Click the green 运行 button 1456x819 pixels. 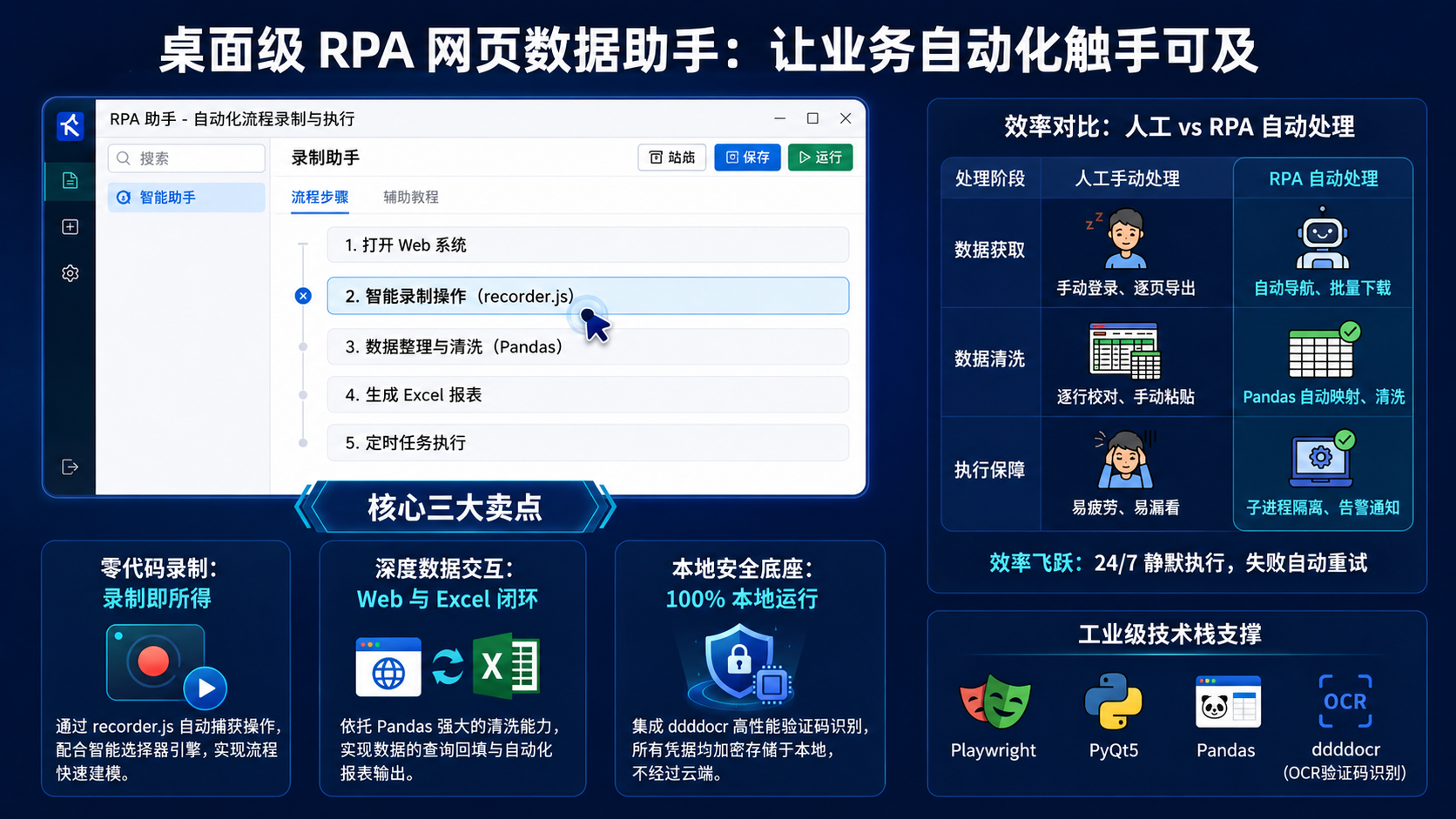tap(820, 158)
